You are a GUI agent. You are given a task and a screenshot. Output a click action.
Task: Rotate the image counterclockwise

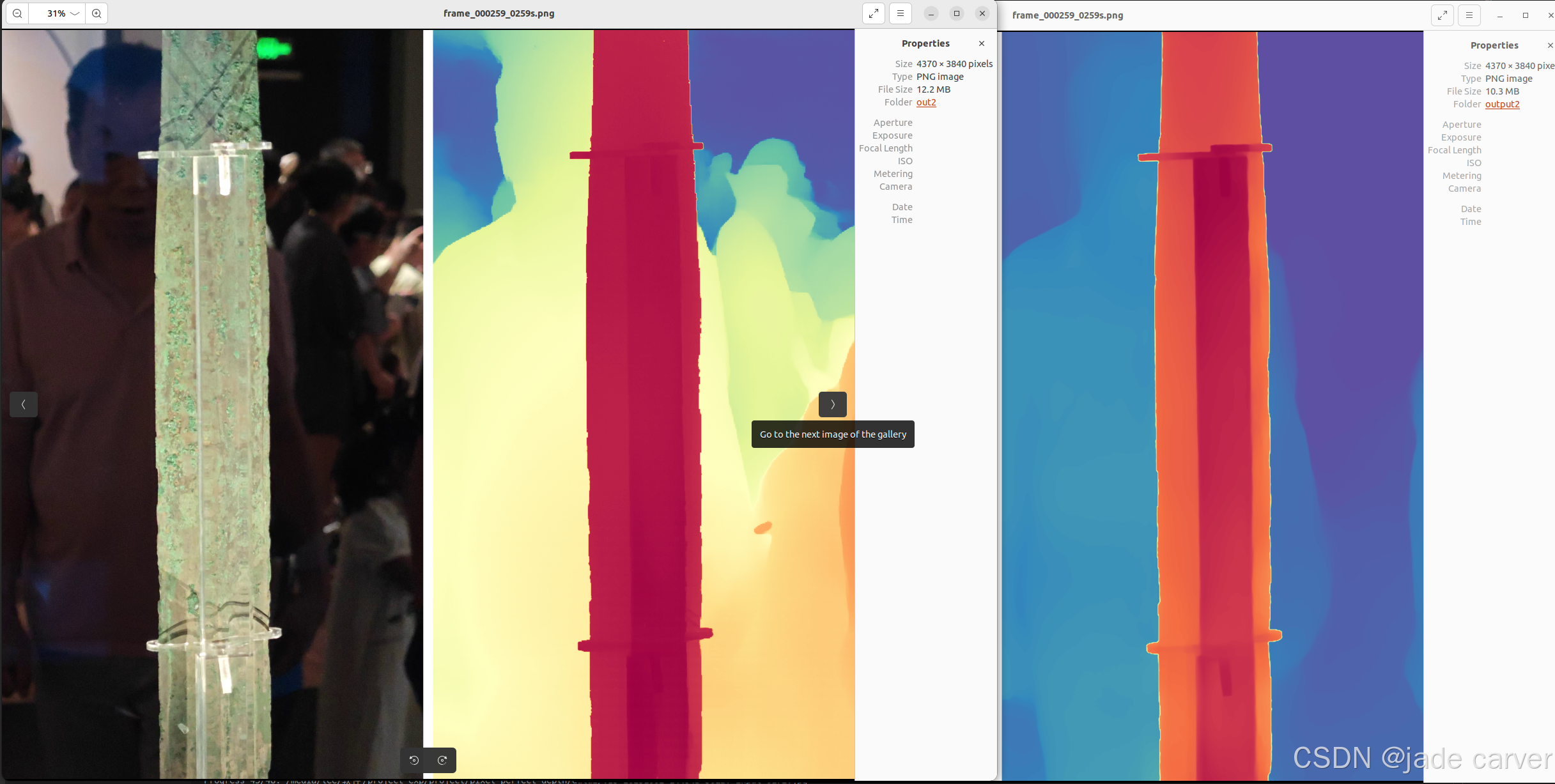tap(414, 760)
